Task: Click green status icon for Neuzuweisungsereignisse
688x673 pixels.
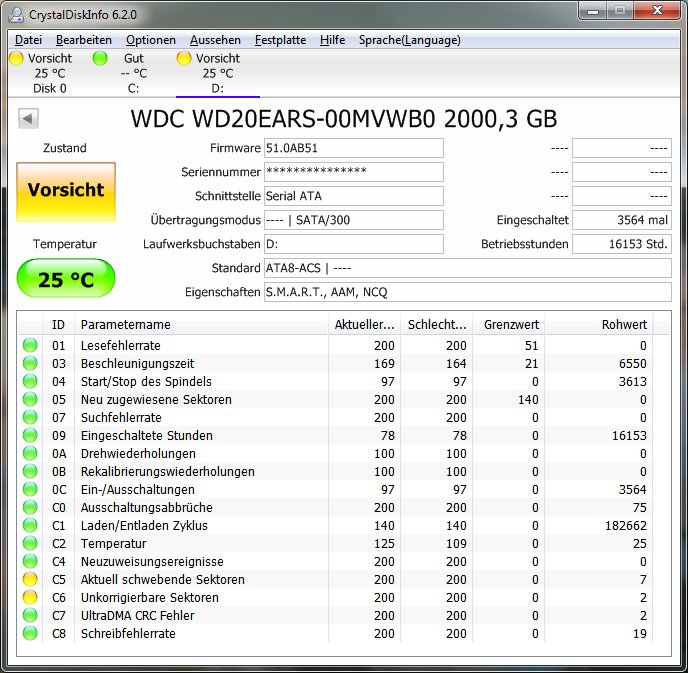Action: coord(30,561)
